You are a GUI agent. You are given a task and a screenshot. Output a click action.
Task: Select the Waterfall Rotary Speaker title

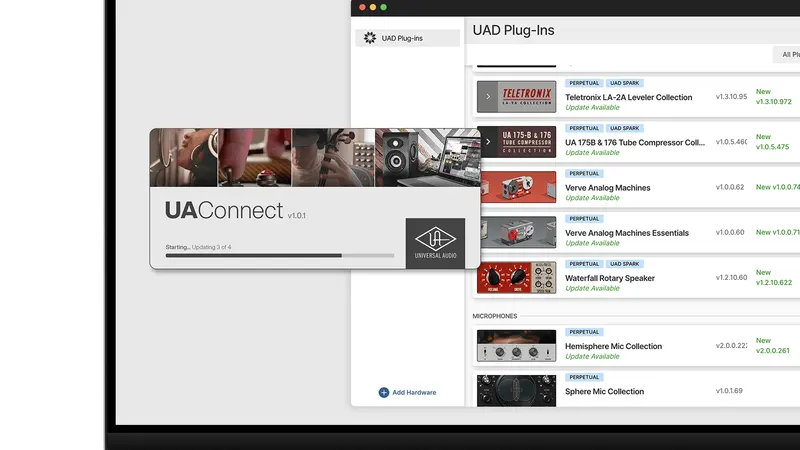coord(610,279)
